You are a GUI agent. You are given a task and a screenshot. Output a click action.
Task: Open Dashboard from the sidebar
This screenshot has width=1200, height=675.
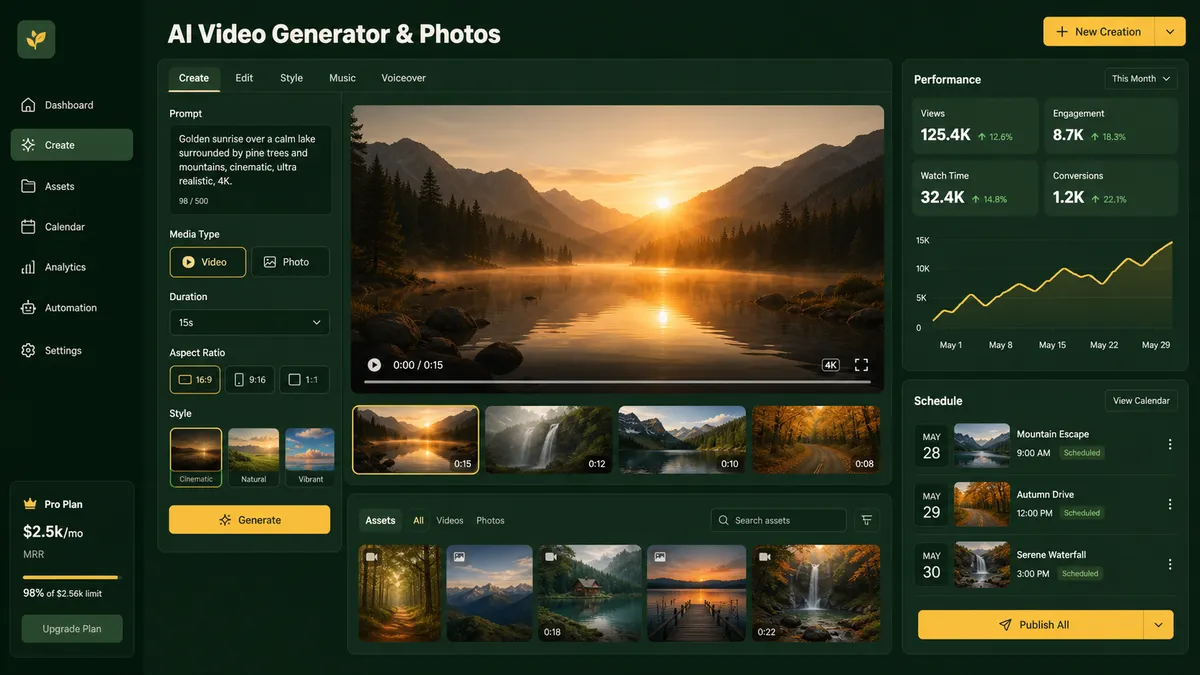pos(72,105)
